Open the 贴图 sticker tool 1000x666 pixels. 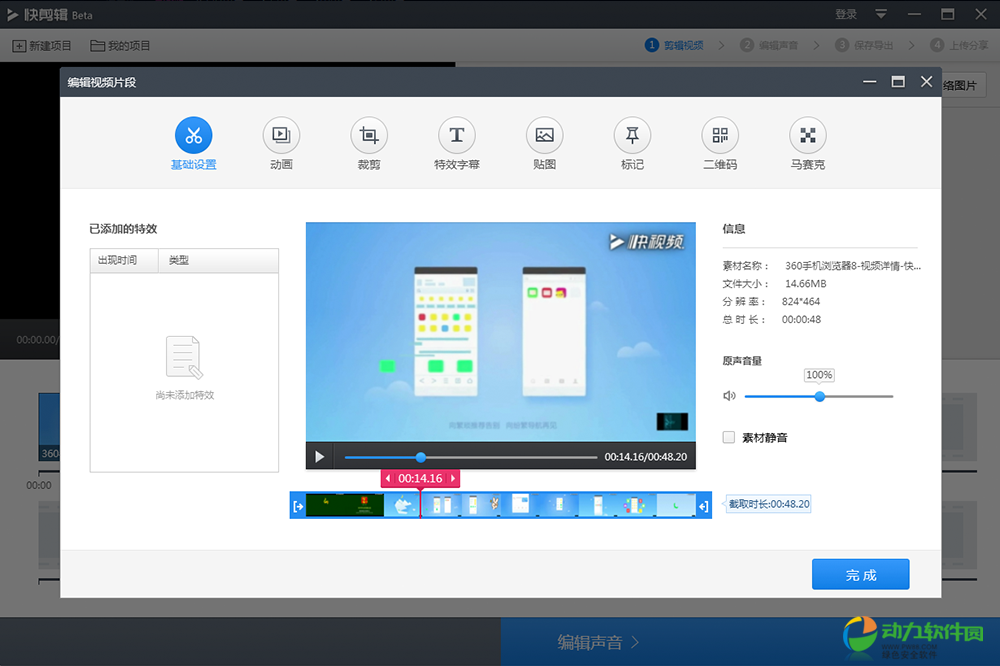tap(544, 135)
